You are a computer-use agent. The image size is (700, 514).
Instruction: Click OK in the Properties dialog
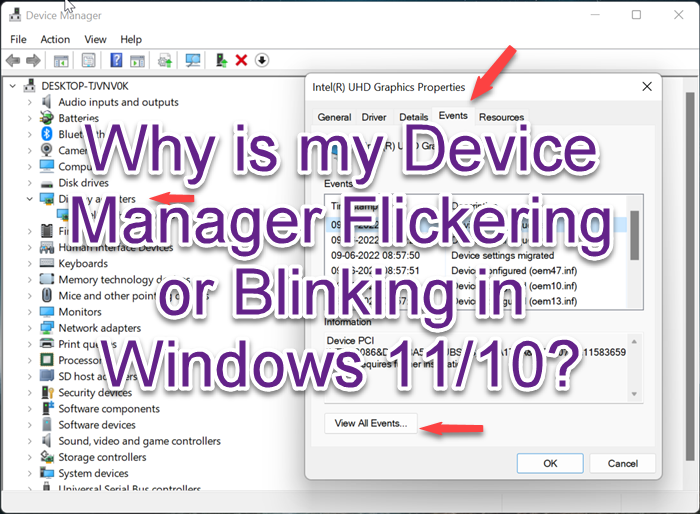click(550, 464)
